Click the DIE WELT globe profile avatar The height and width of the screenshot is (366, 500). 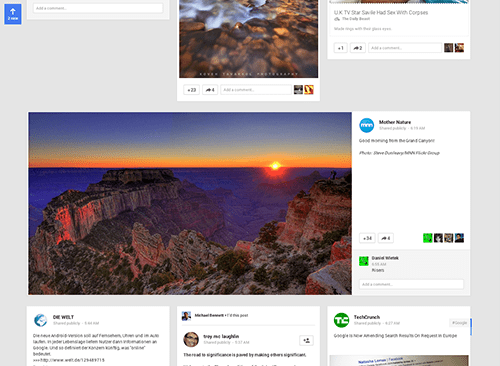(x=41, y=320)
